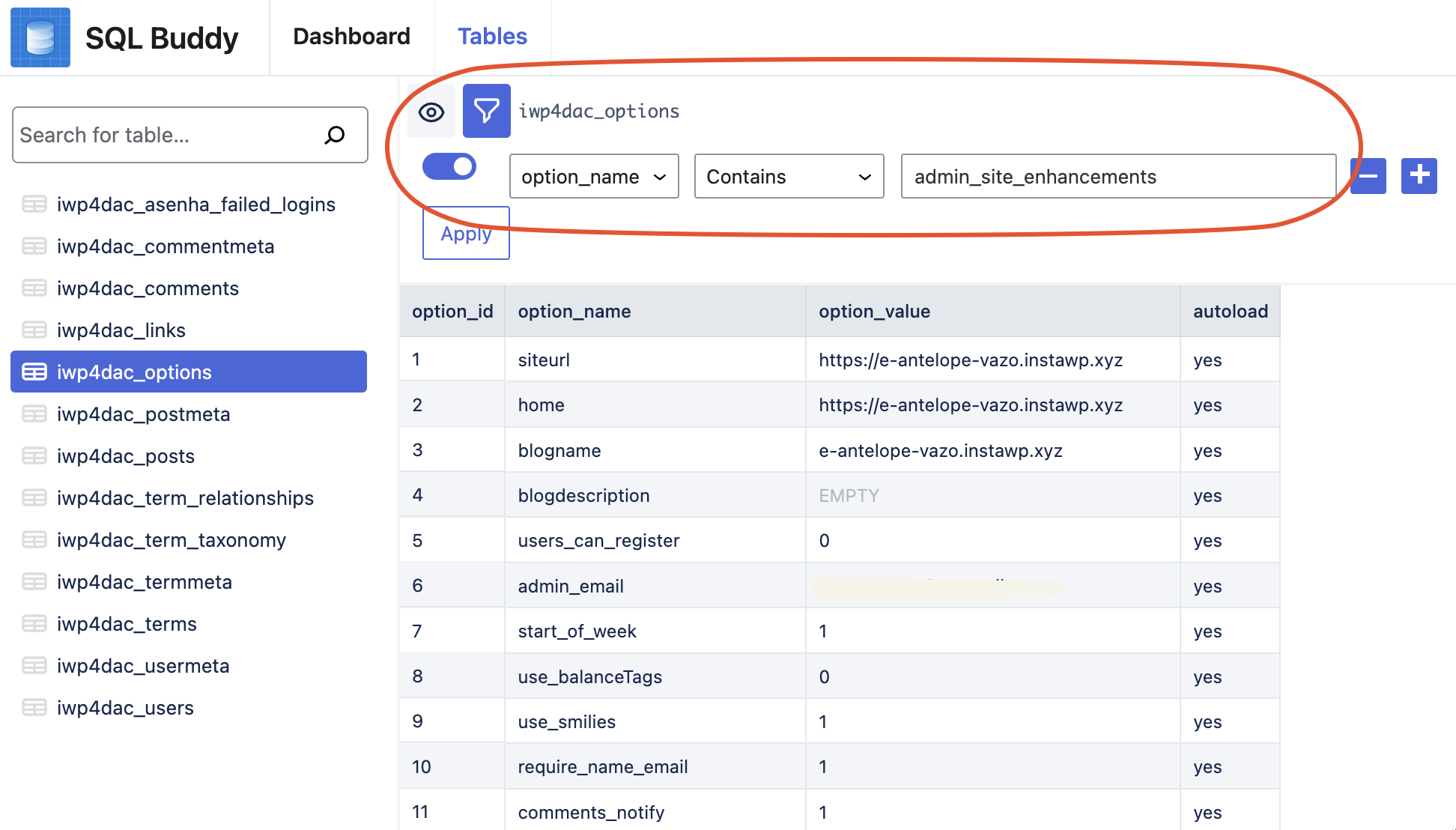Click the magnifier icon in table search
Screen dimensions: 1456x830
(335, 135)
